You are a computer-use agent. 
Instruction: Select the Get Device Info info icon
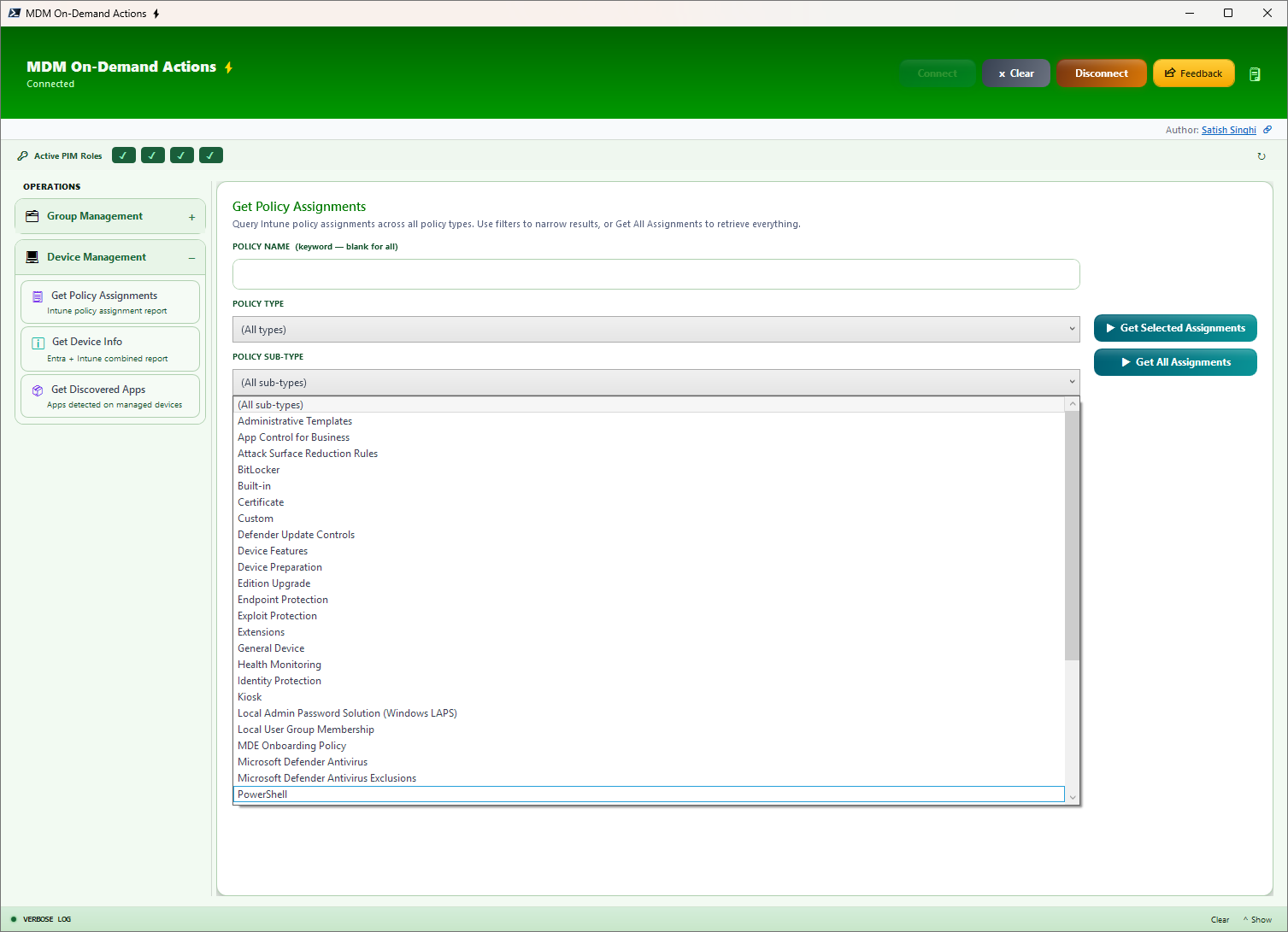(38, 342)
